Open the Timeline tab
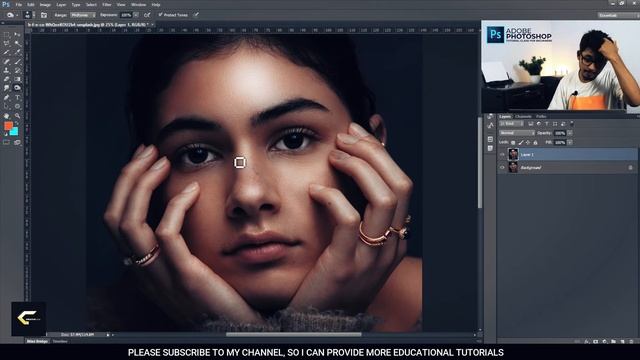 click(60, 341)
